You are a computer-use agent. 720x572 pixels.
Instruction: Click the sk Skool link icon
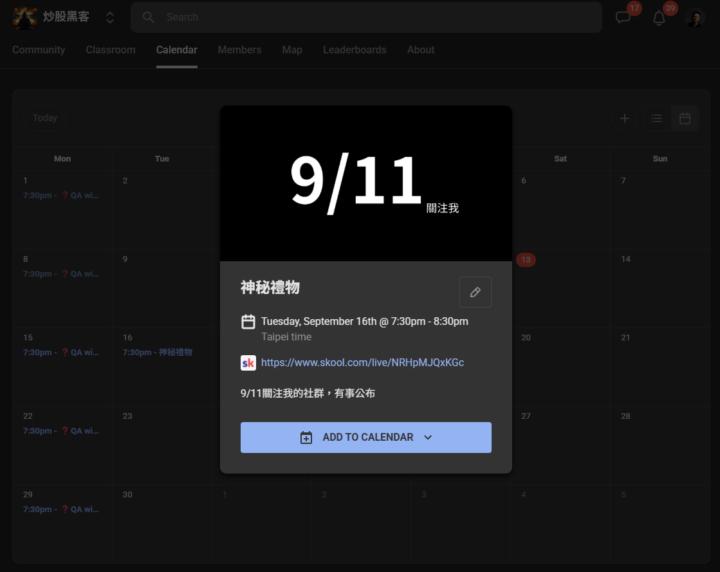[248, 363]
